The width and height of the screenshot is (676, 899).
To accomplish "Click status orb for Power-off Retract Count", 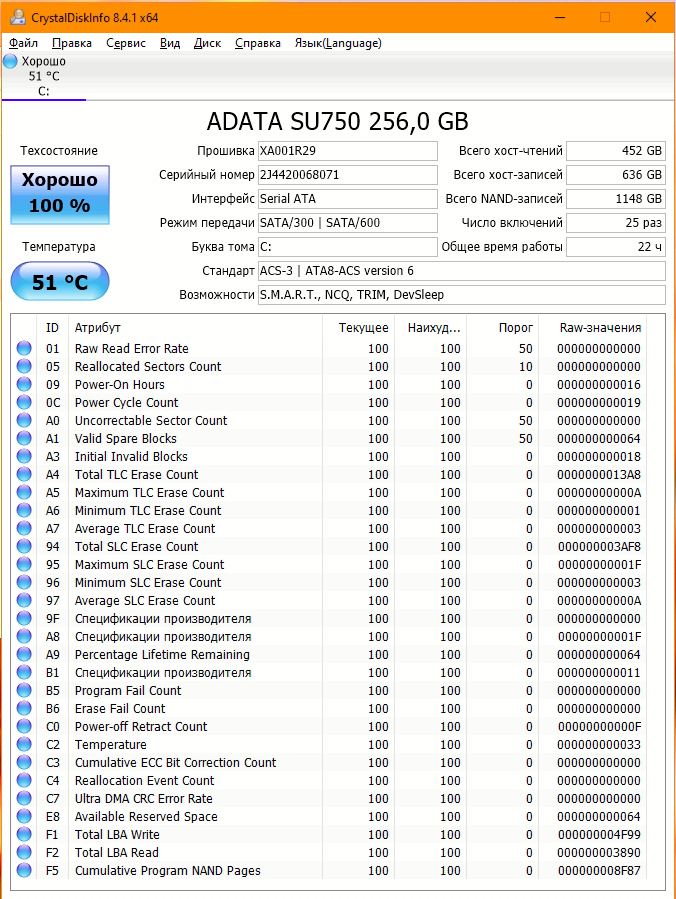I will [24, 726].
